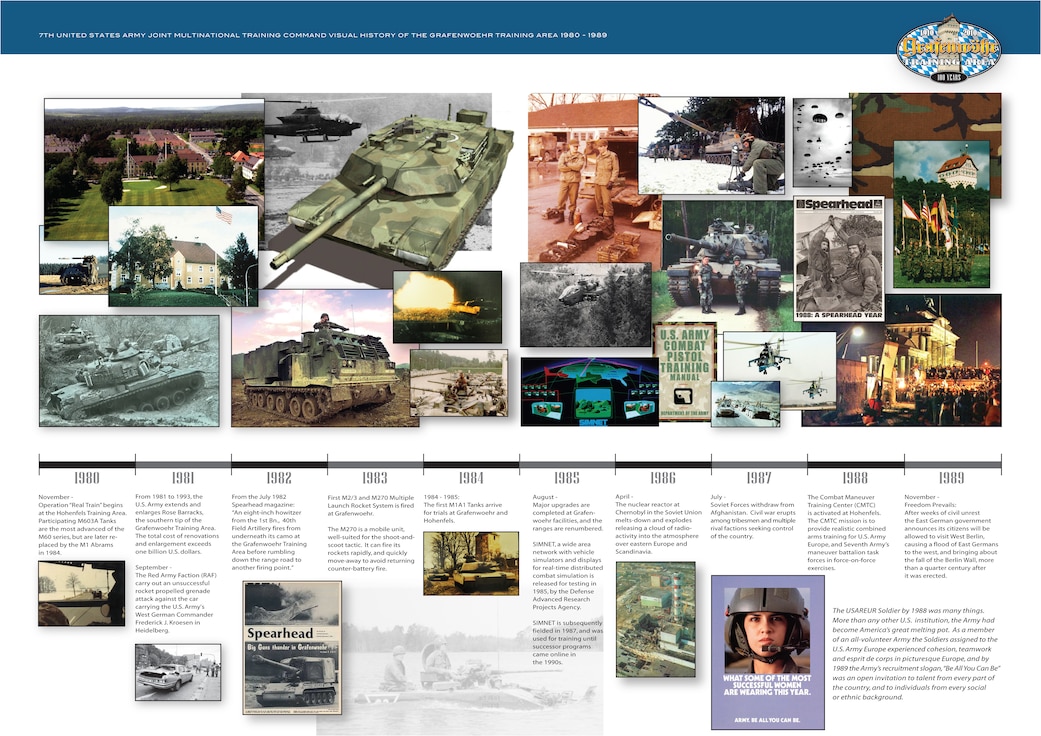Open the 1981 damaged car street photo
1041x736 pixels.
(178, 672)
